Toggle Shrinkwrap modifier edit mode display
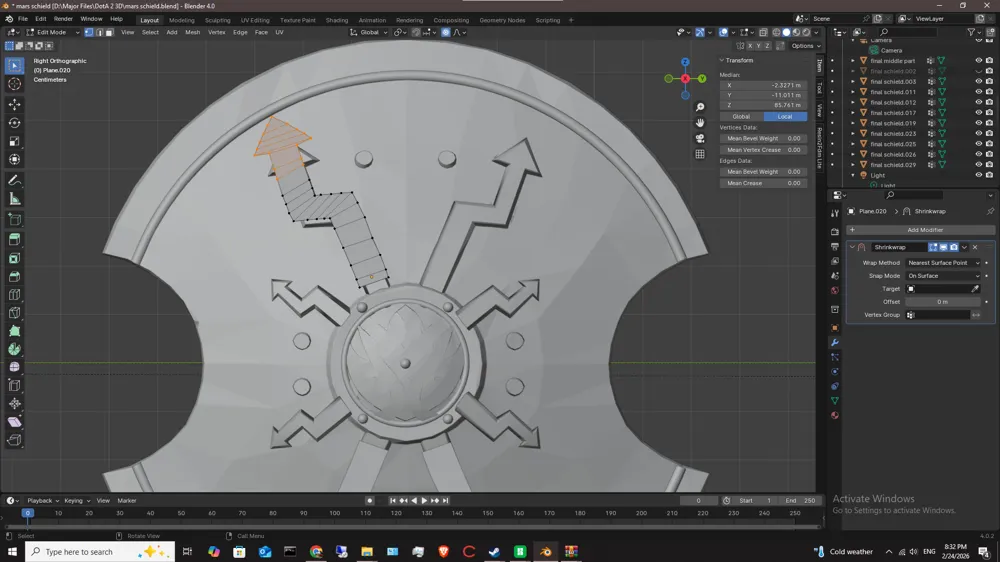1000x562 pixels. (x=933, y=247)
